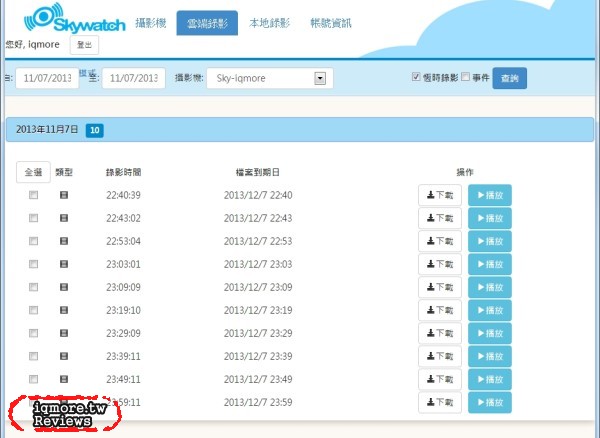Open the 帳號資訊 tab

[331, 23]
